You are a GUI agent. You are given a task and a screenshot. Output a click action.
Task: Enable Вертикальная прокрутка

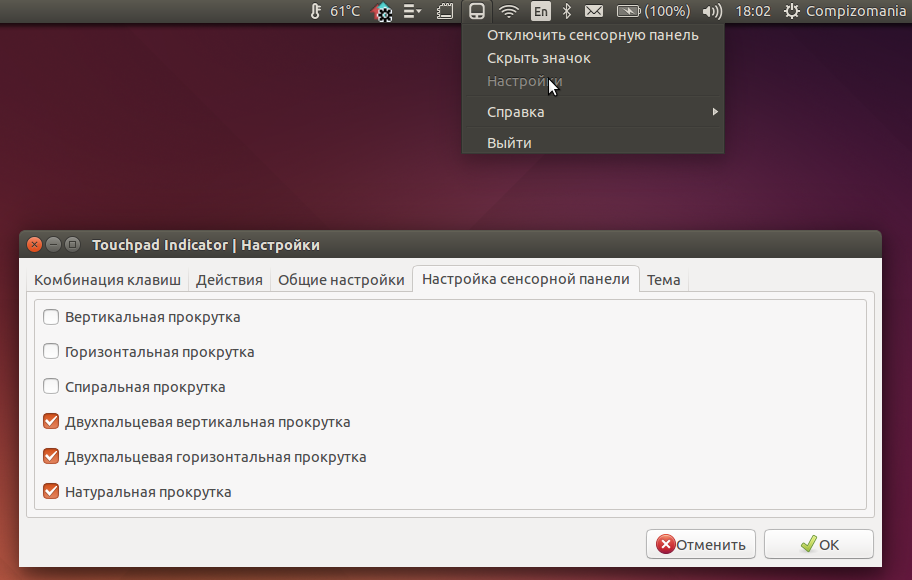pos(50,316)
